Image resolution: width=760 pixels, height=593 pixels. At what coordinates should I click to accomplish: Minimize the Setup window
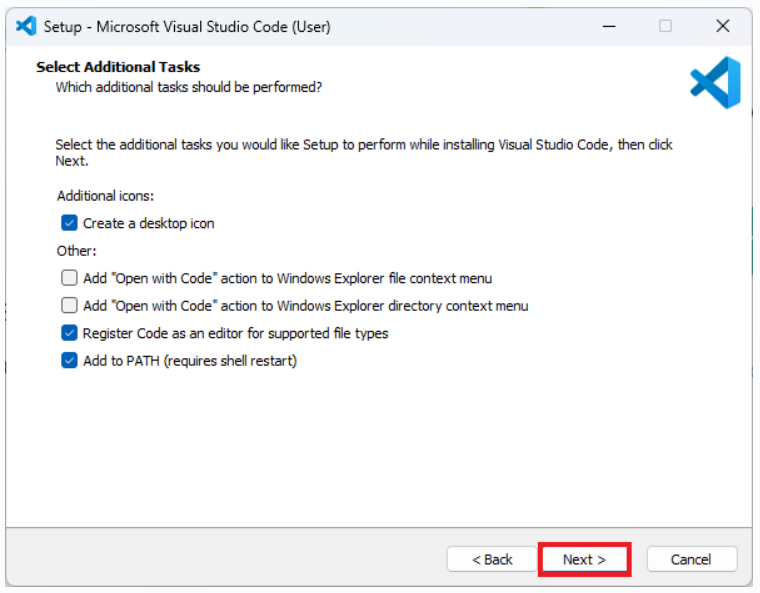tap(609, 26)
